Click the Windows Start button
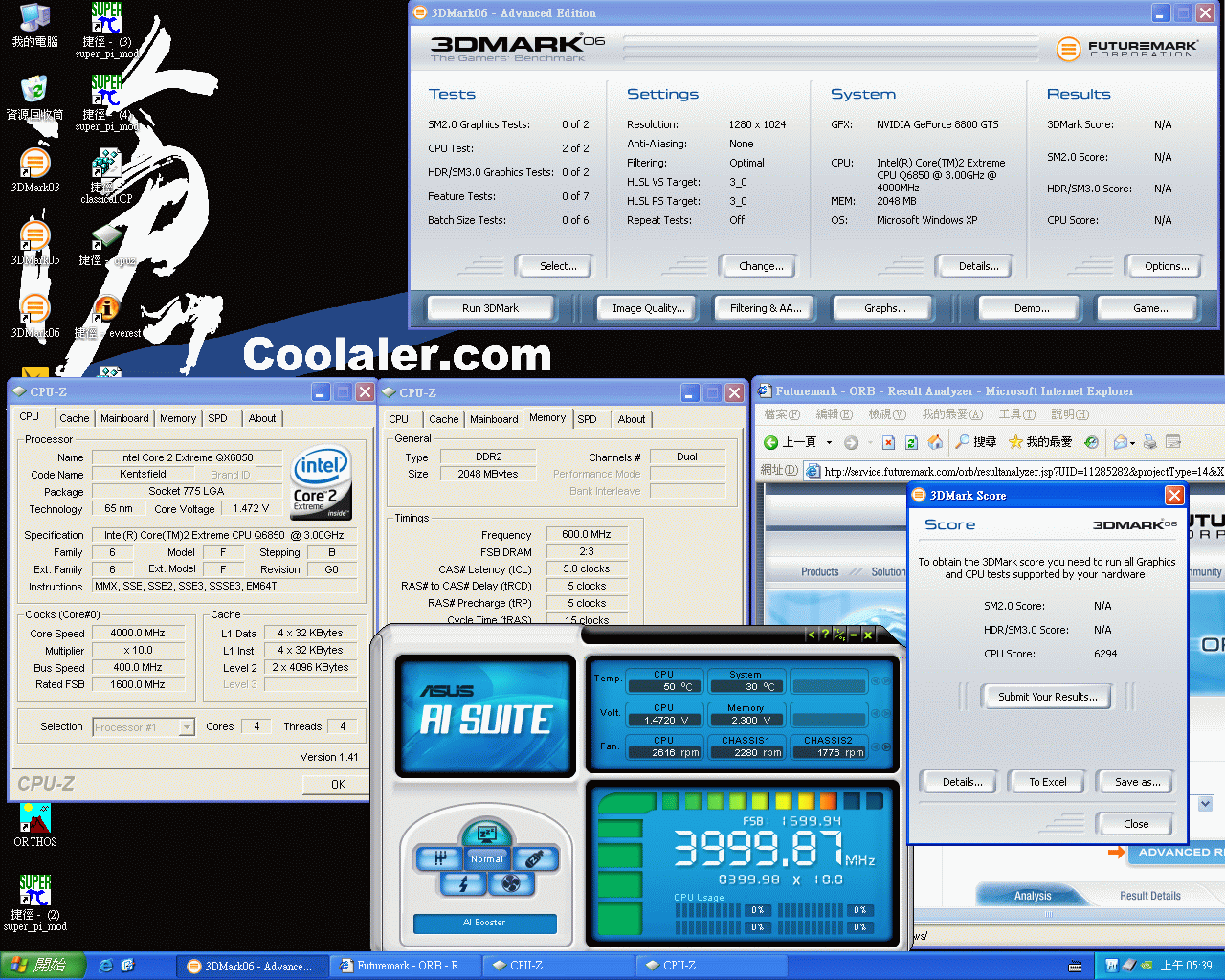The height and width of the screenshot is (980, 1225). pos(43,966)
